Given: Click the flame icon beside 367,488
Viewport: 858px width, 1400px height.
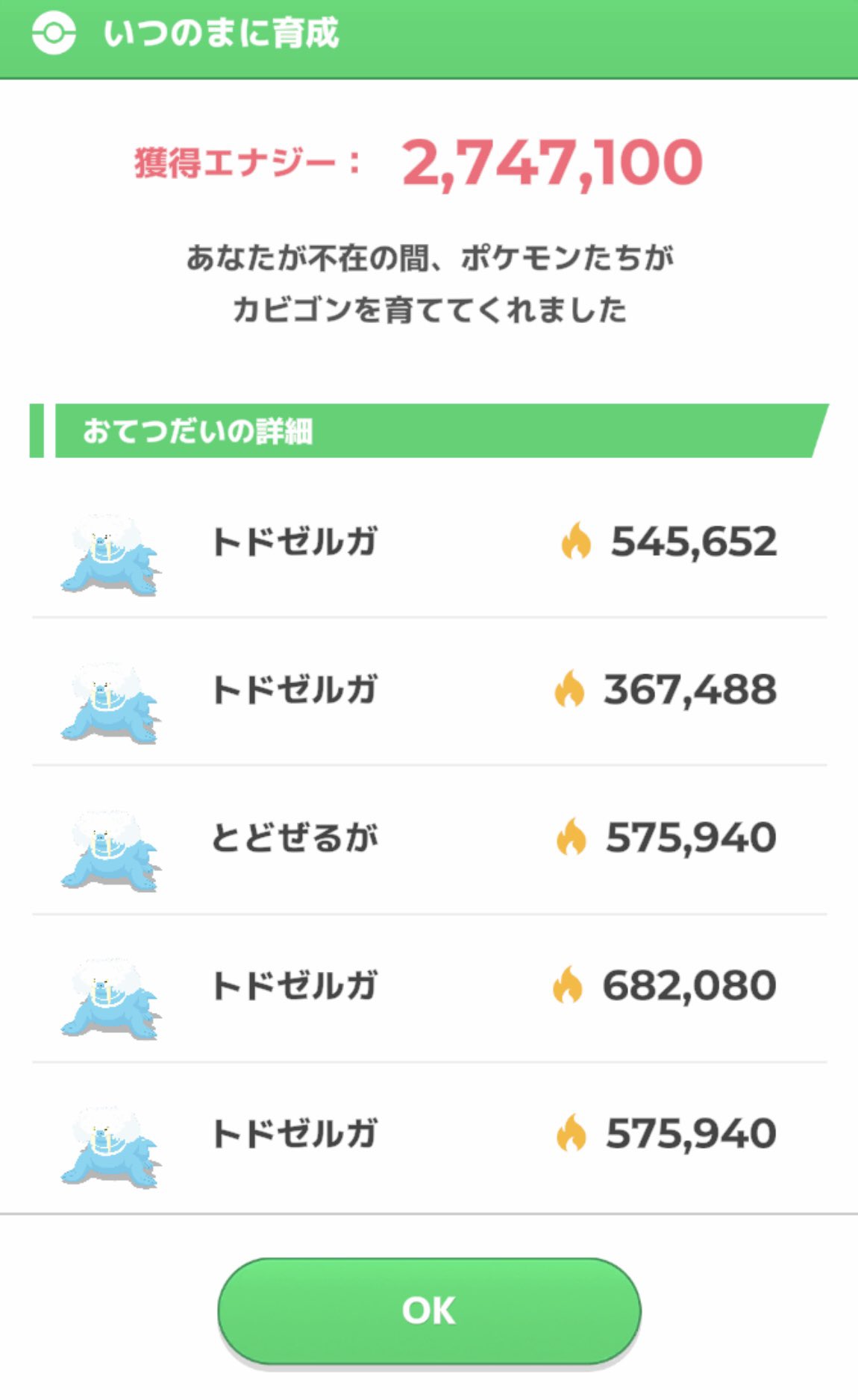Looking at the screenshot, I should [569, 688].
